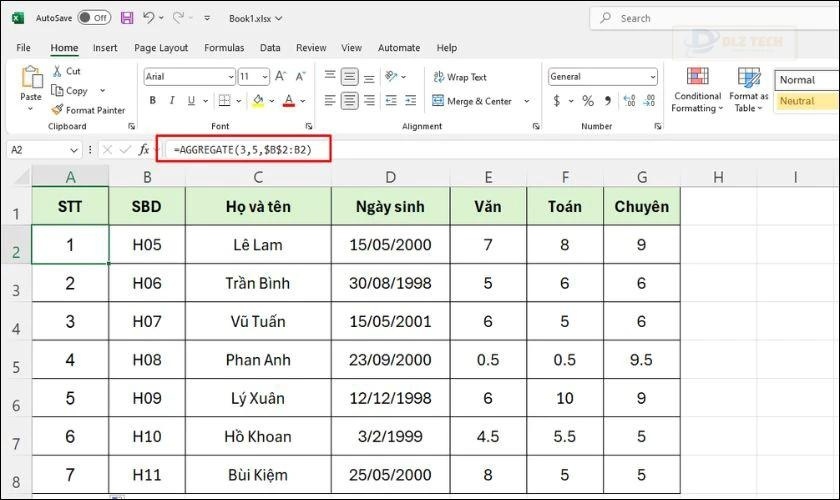Click the Save icon in title bar
Image resolution: width=840 pixels, height=500 pixels.
tap(127, 18)
